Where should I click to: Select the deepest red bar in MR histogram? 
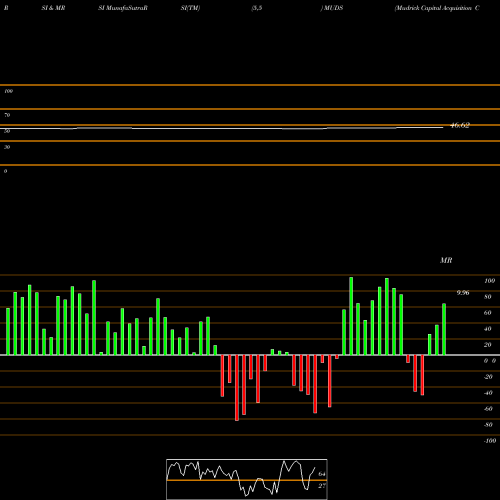coord(237,388)
